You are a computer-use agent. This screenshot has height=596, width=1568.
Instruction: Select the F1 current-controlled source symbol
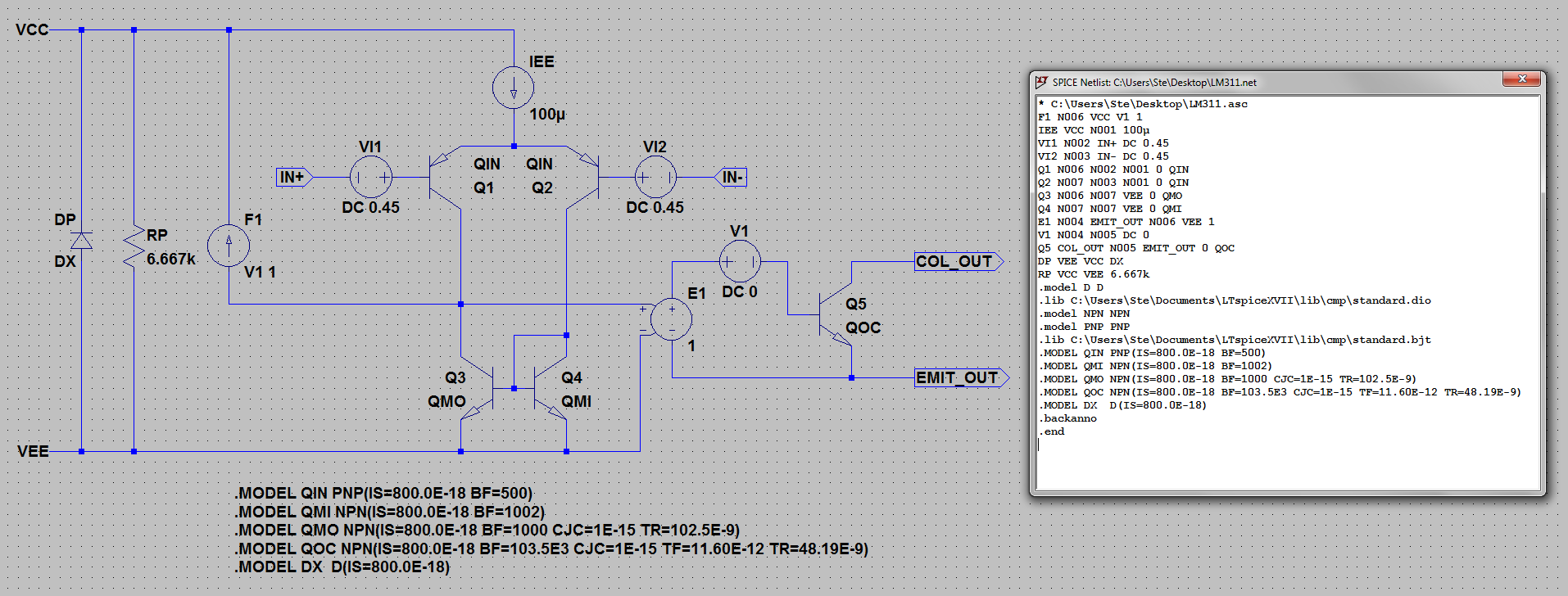pos(229,245)
